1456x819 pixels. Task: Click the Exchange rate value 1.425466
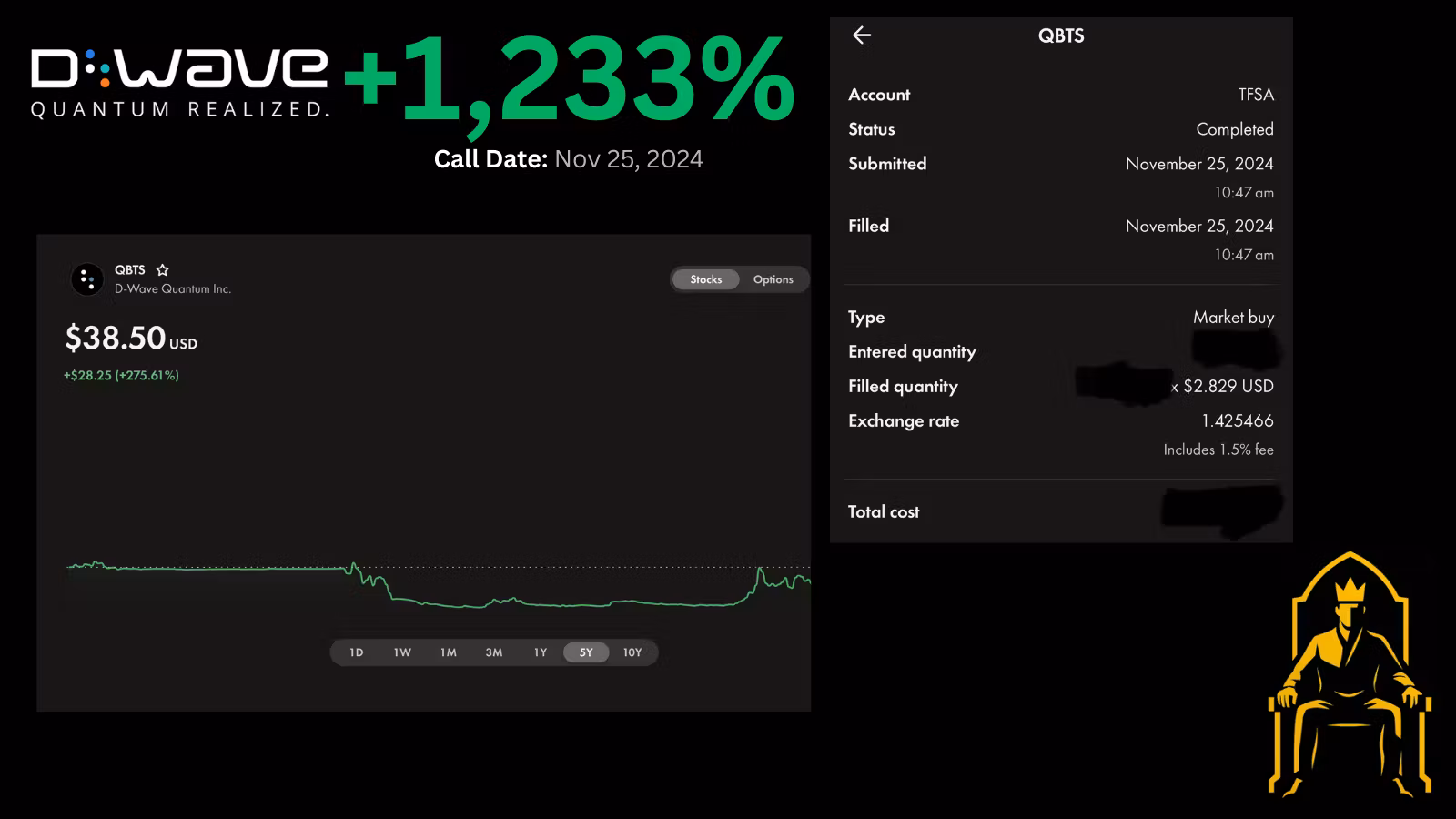click(x=1237, y=420)
